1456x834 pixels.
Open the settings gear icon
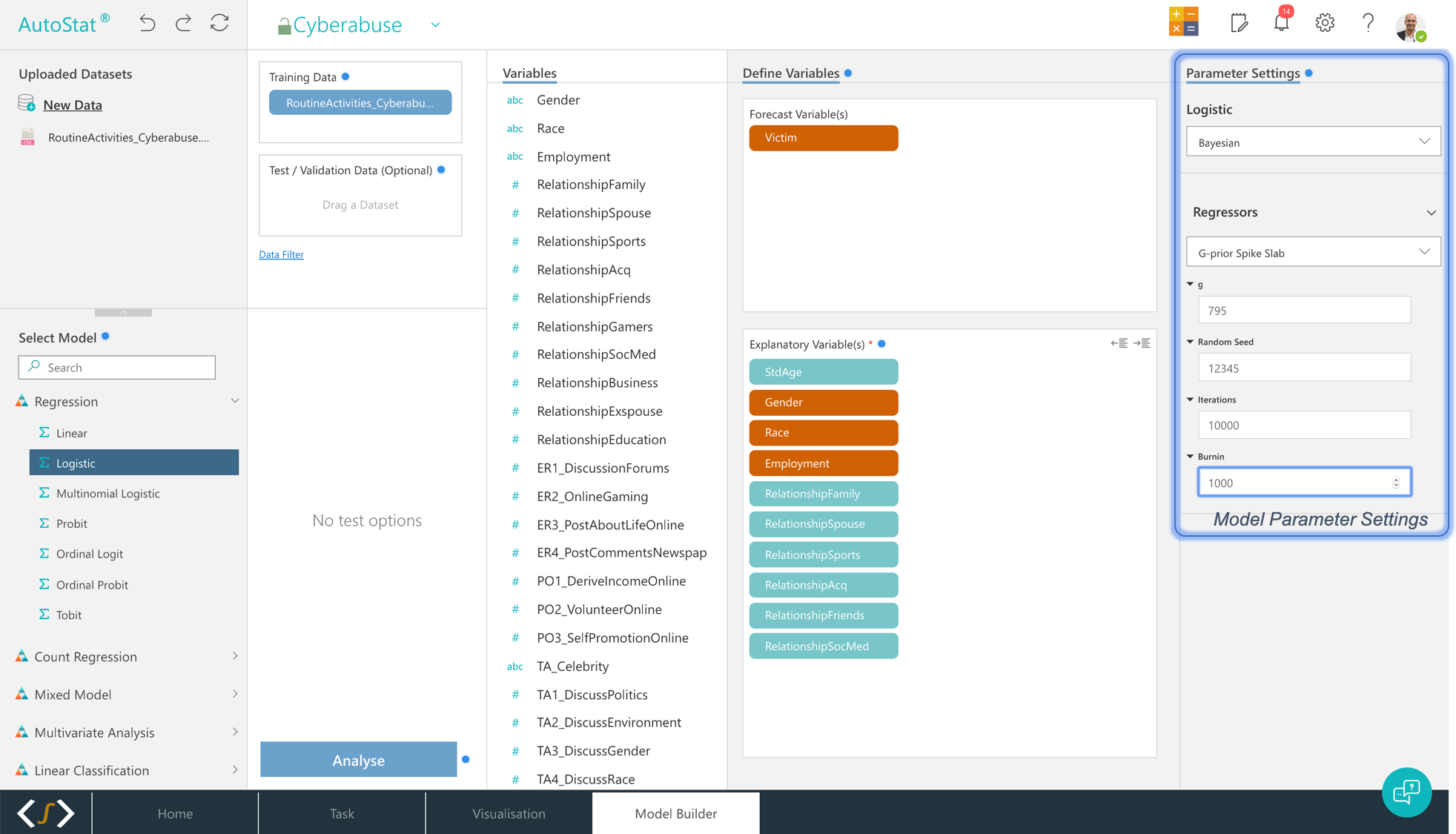tap(1325, 23)
